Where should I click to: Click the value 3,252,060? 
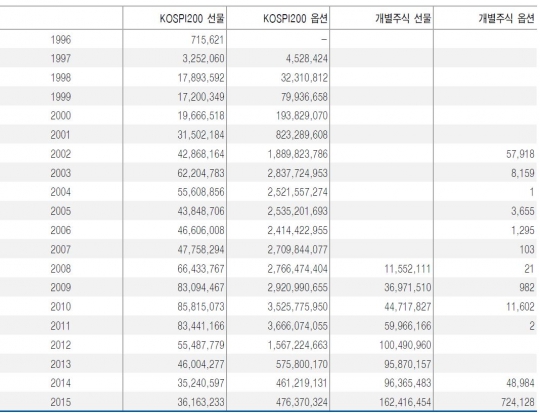coord(203,59)
